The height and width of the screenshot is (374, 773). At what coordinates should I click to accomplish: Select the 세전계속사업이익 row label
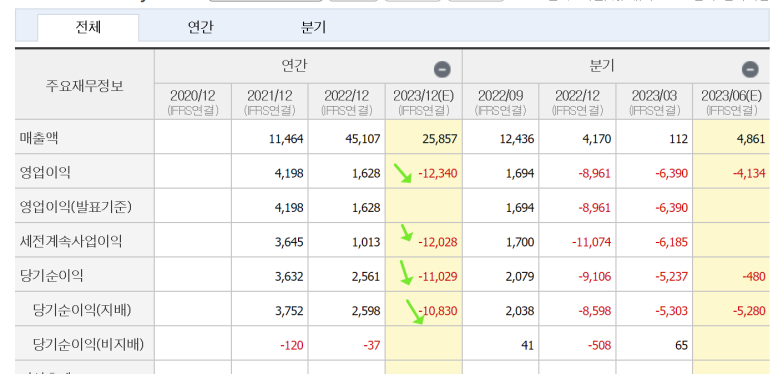tap(70, 242)
